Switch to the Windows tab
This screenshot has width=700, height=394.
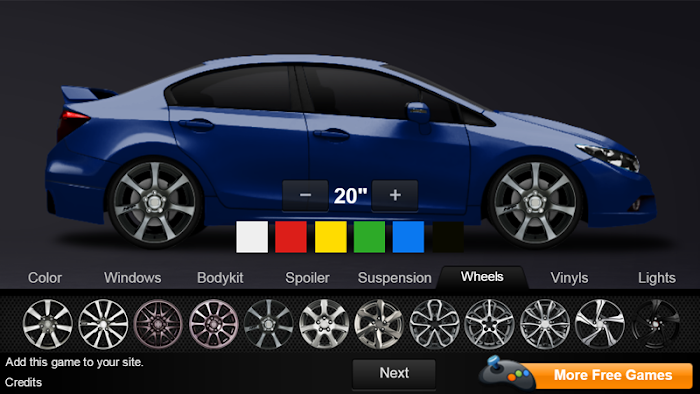[x=133, y=278]
